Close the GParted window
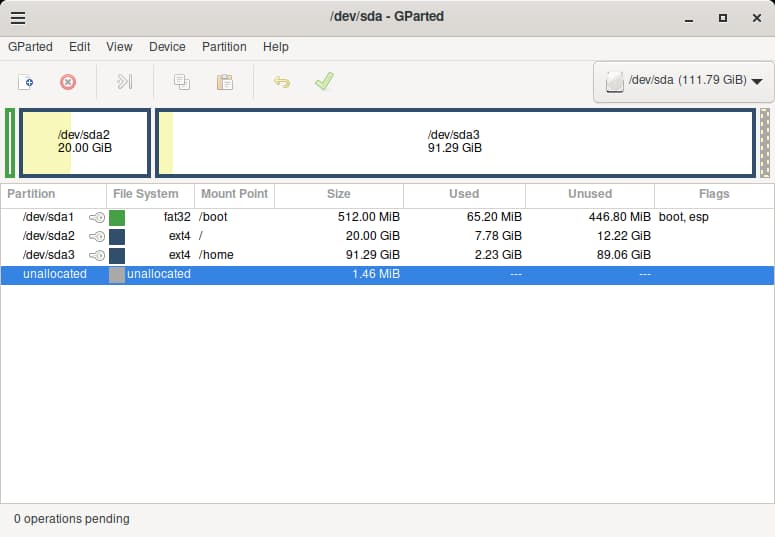Image resolution: width=775 pixels, height=537 pixels. [757, 18]
